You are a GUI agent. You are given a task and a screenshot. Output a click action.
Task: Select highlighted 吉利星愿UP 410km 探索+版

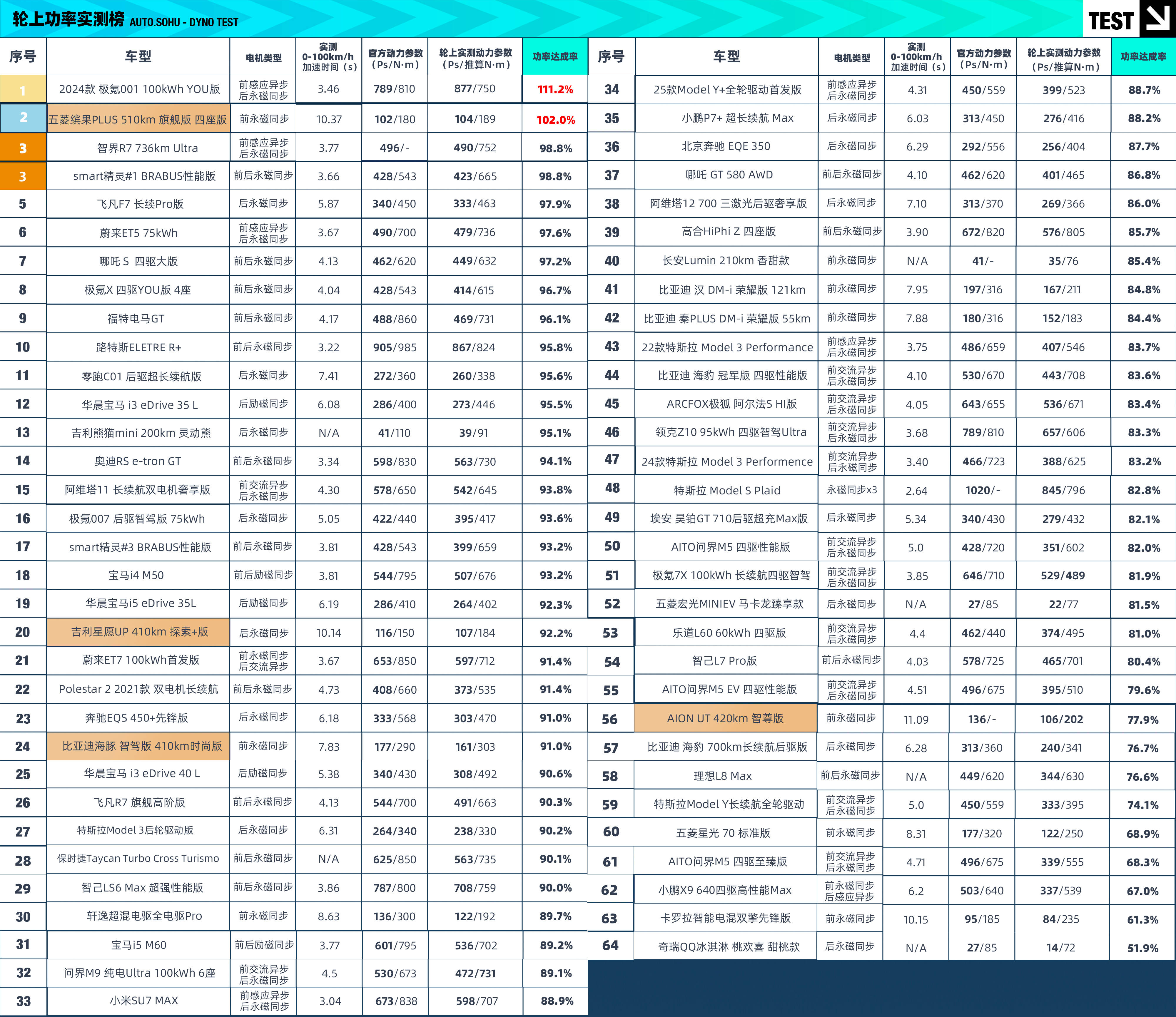click(138, 632)
